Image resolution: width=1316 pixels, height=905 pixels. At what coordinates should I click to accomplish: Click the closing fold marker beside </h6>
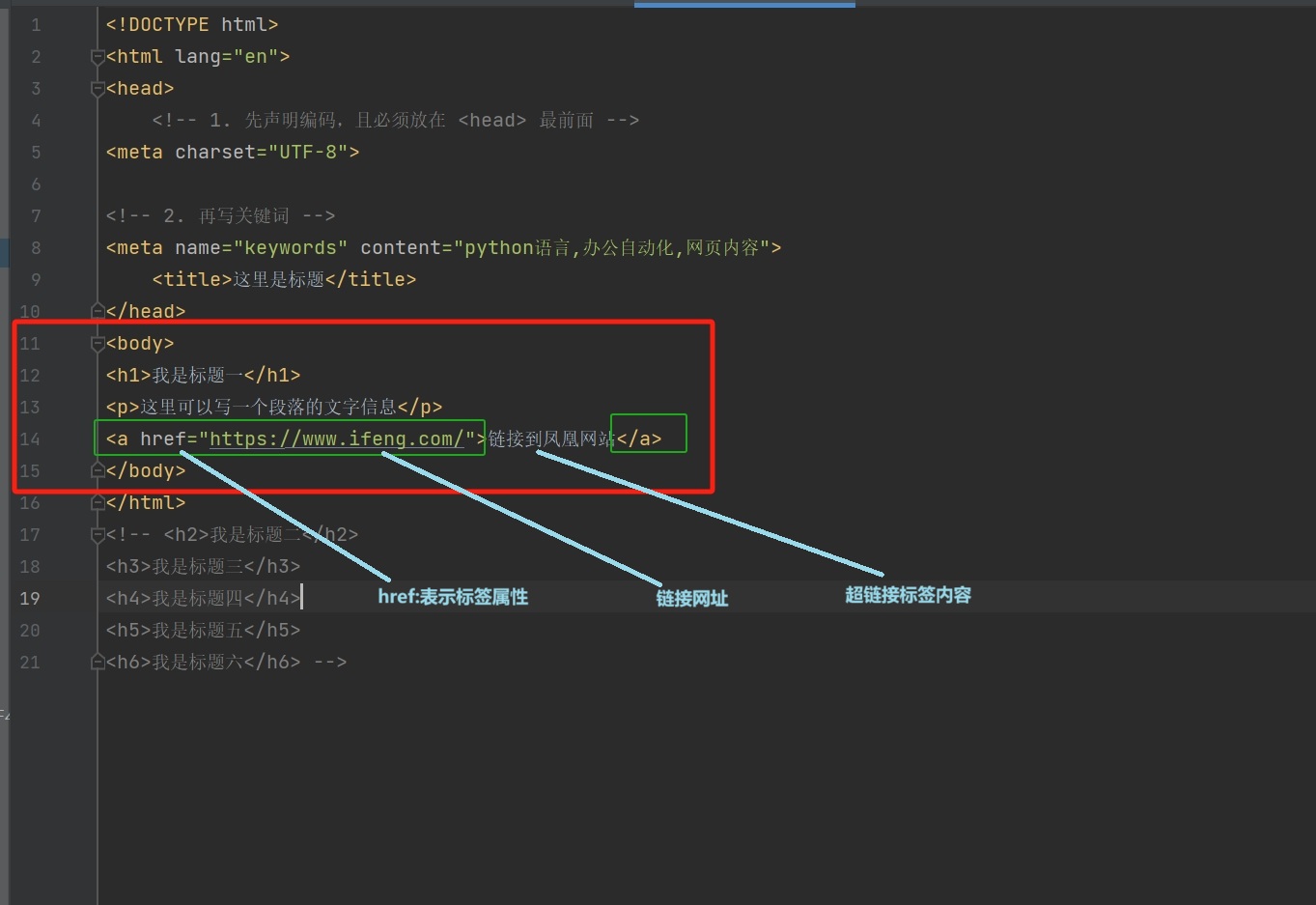(x=97, y=662)
